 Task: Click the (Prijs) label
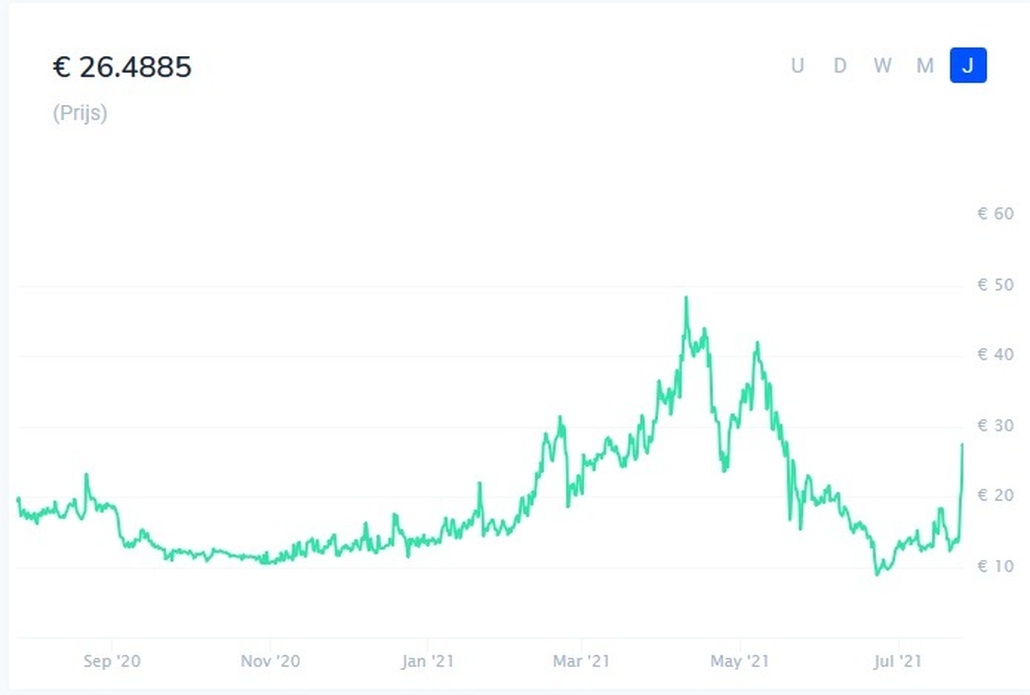tap(80, 113)
